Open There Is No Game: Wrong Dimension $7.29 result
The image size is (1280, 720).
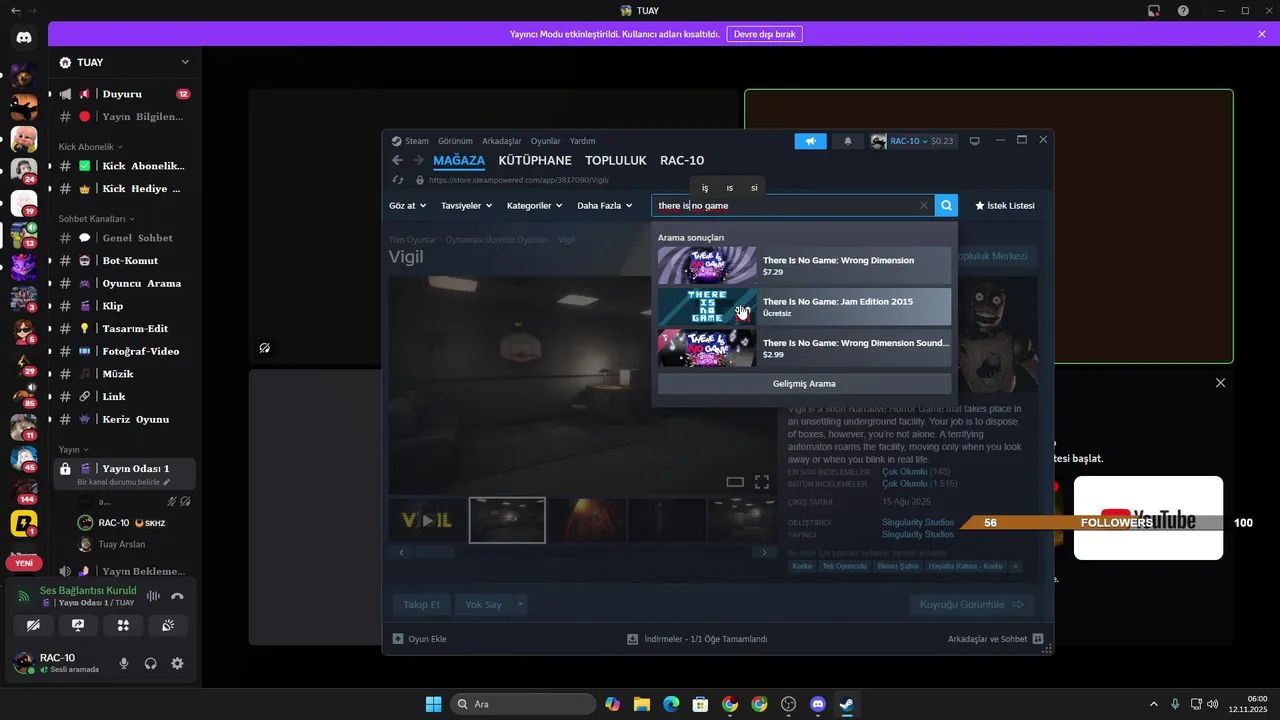click(804, 266)
